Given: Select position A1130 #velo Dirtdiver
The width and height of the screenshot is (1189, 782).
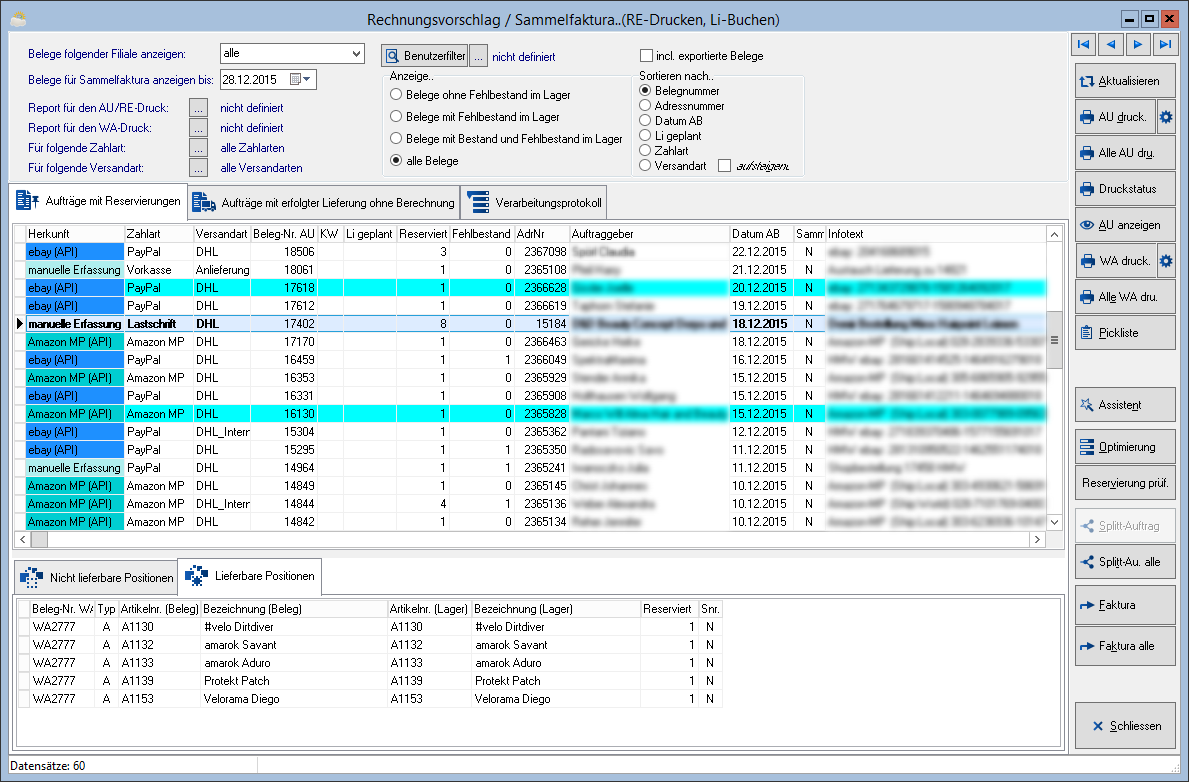Looking at the screenshot, I should pyautogui.click(x=370, y=627).
